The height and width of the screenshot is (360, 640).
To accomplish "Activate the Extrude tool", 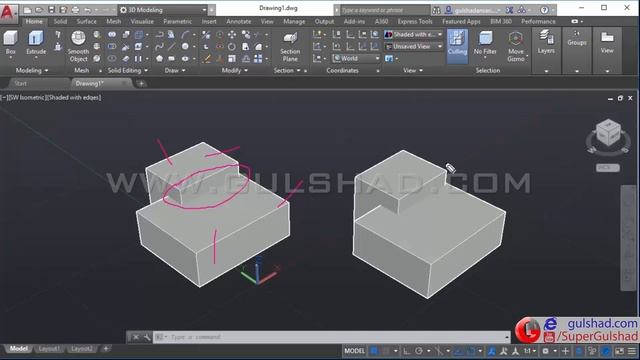I will click(x=36, y=42).
